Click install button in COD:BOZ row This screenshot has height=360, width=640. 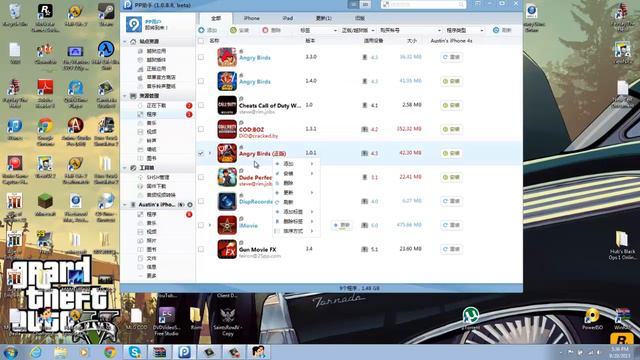pos(451,129)
